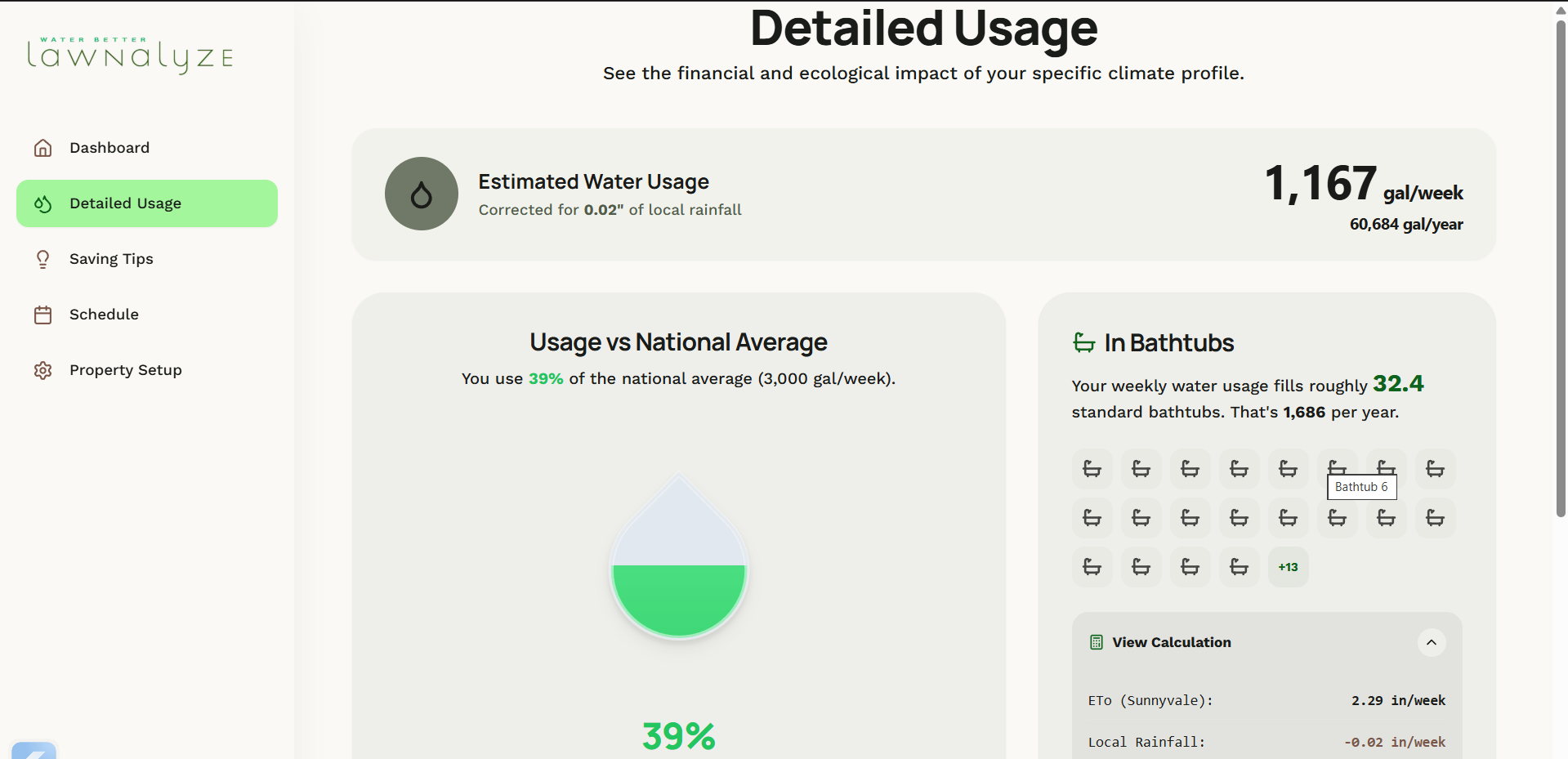
Task: Pick the fourth bathtub icon in the middle row
Action: (x=1240, y=518)
